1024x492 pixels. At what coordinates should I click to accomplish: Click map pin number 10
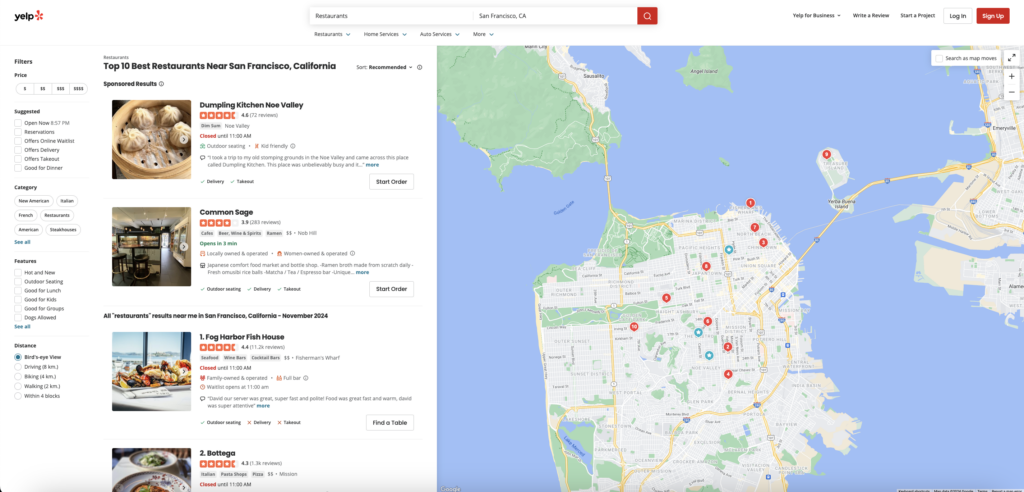[x=633, y=326]
